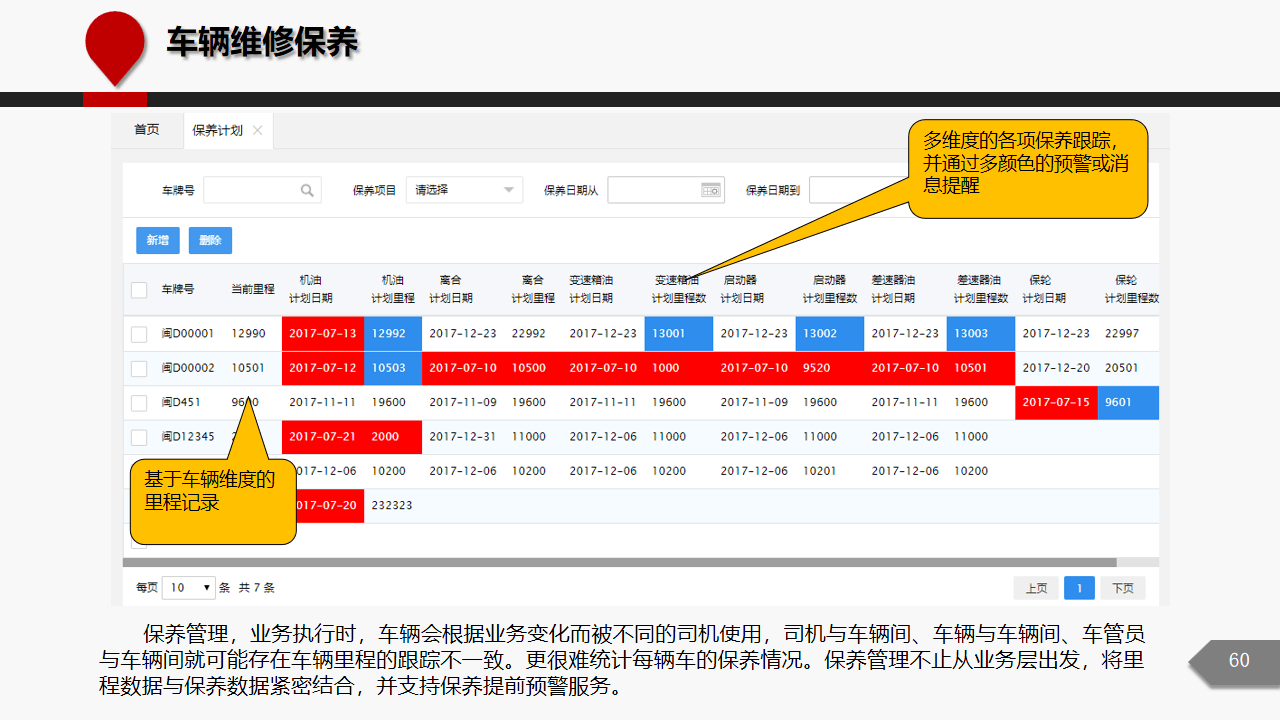Screen dimensions: 1280x720
Task: Click the cell 22997
Action: (1122, 334)
